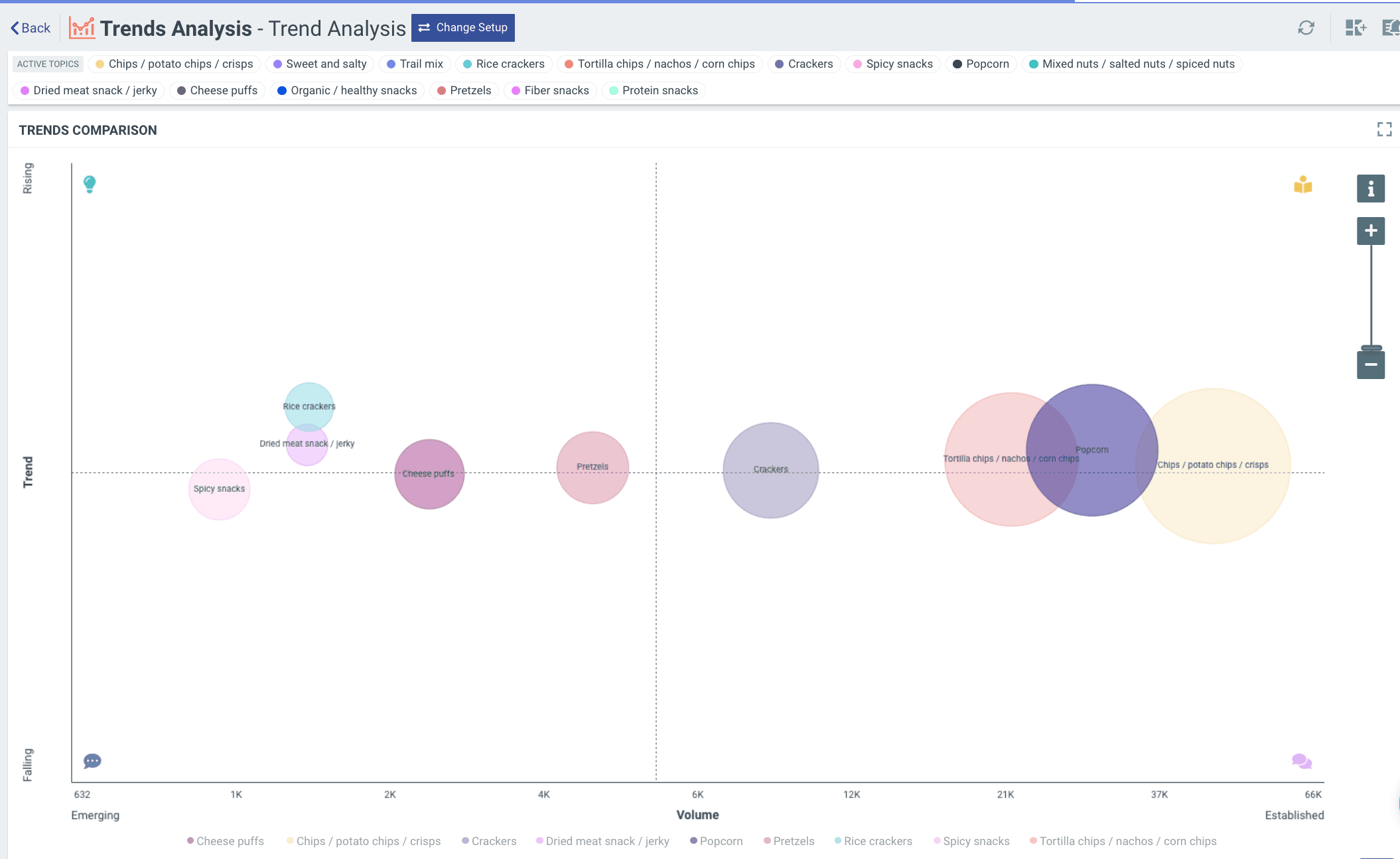Click the lightbulb icon in rising-emerging corner
This screenshot has width=1400, height=859.
coord(90,184)
